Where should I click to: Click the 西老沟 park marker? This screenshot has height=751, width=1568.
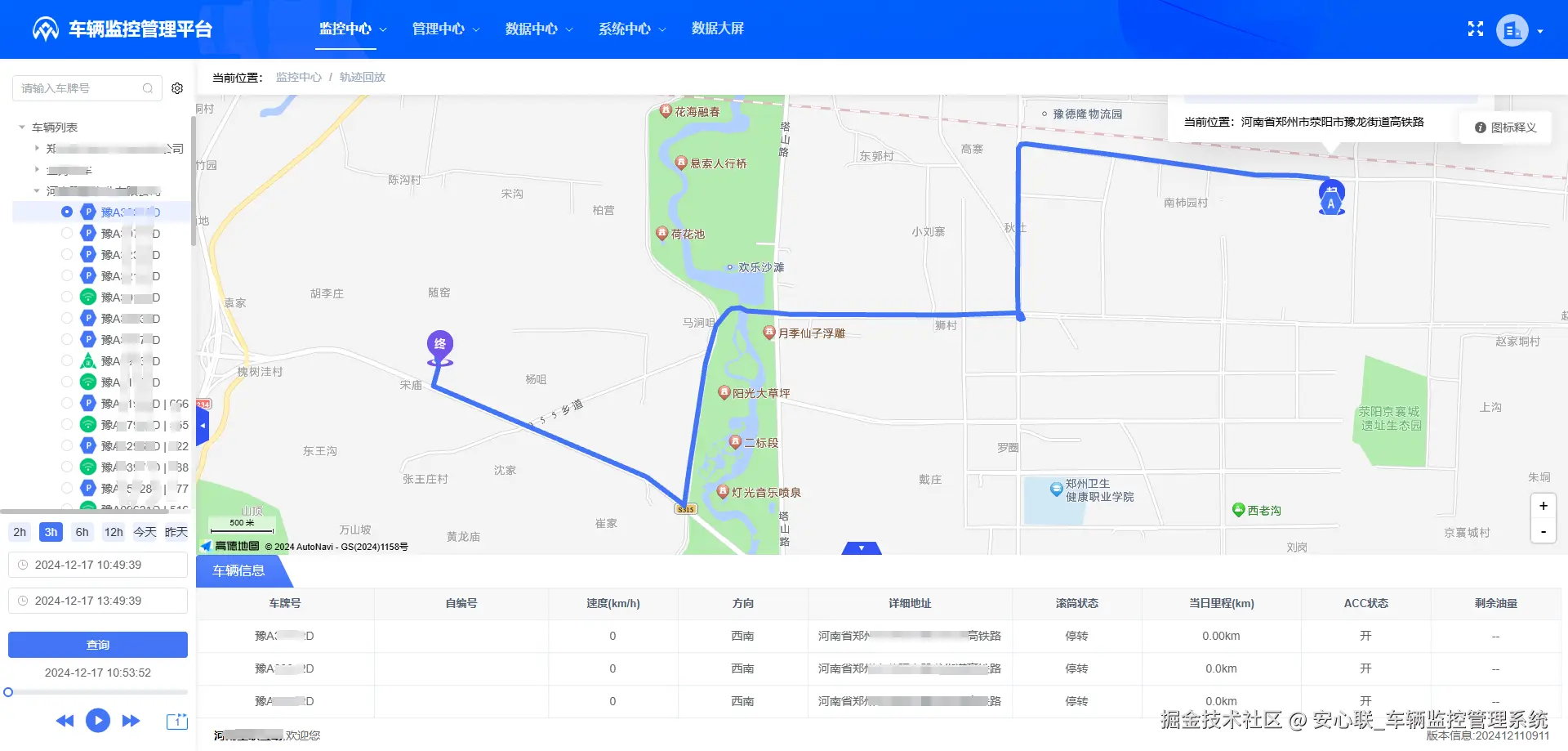1238,510
